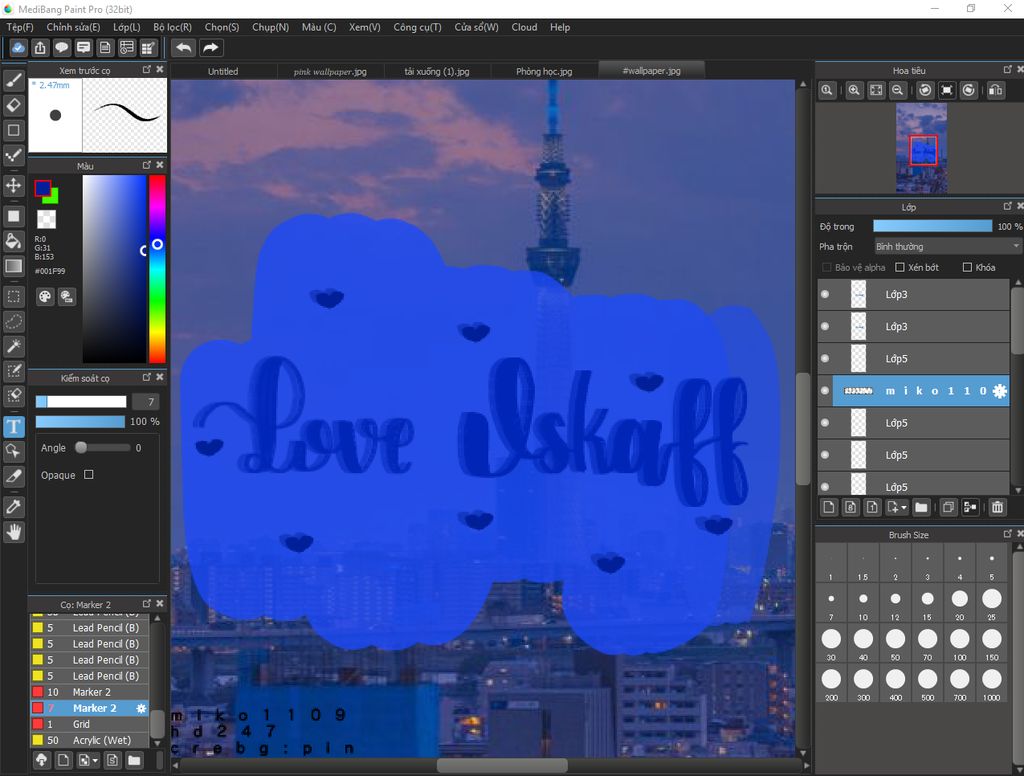The width and height of the screenshot is (1024, 776).
Task: Select the Acrylic (Wet) brush
Action: pyautogui.click(x=89, y=740)
